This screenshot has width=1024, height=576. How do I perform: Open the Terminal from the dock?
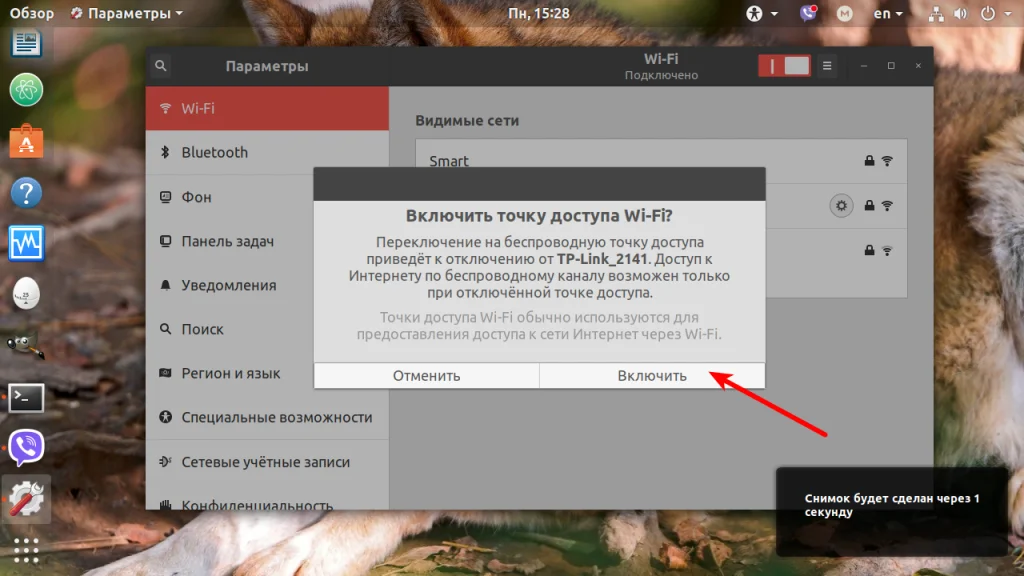[26, 397]
